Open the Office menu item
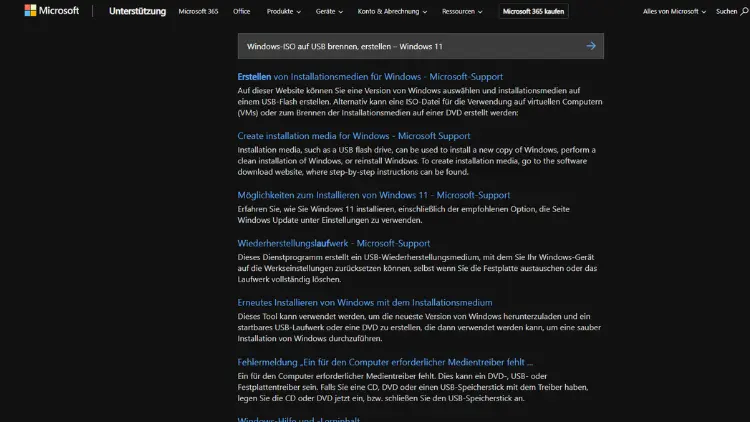The image size is (750, 422). 242,11
